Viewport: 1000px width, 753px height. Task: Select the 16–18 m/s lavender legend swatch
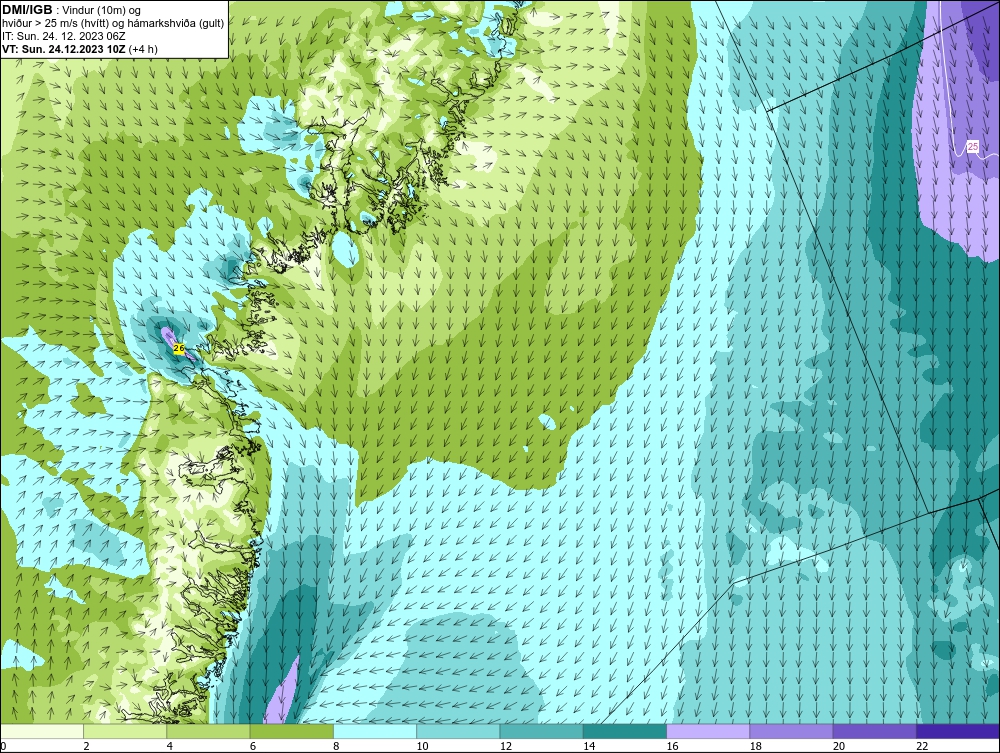click(708, 731)
